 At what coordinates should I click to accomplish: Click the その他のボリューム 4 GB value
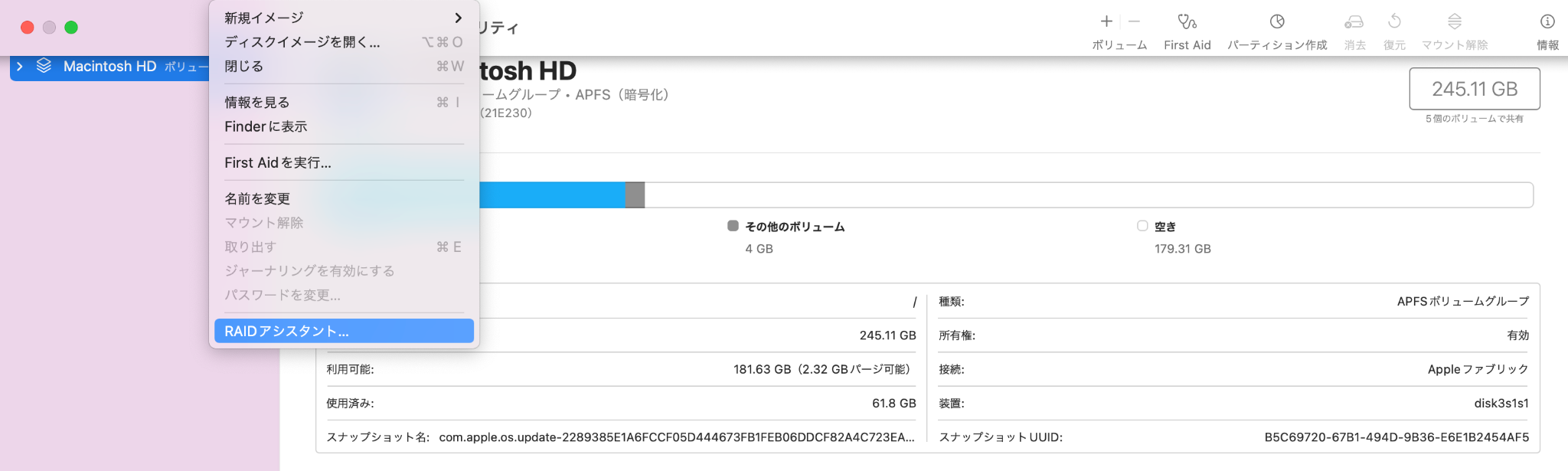759,249
